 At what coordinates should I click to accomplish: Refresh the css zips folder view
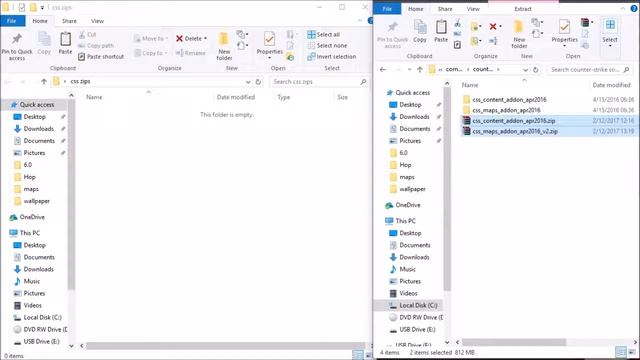(x=258, y=82)
